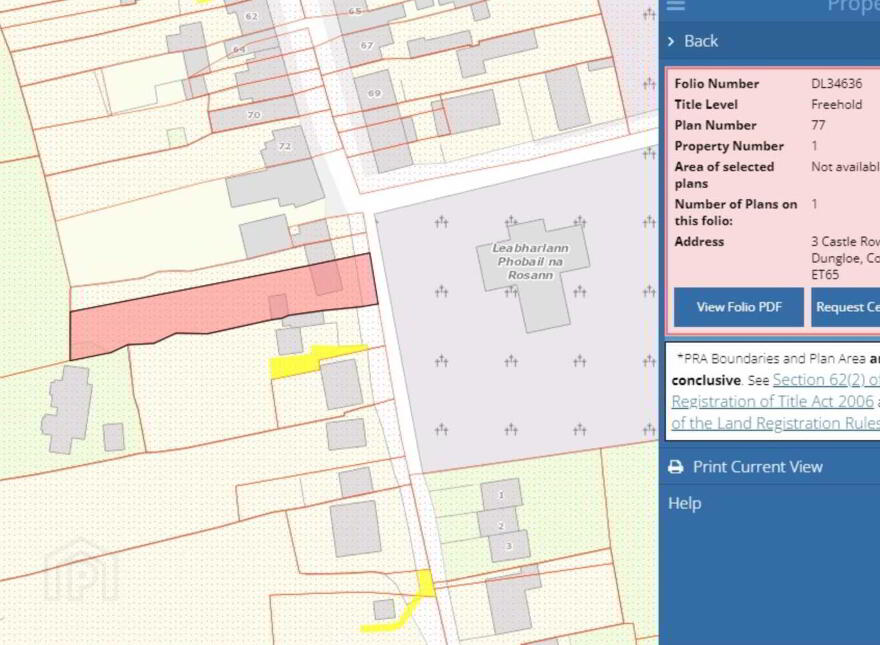
Task: Click the Request button beside View Folio PDF
Action: pos(845,307)
